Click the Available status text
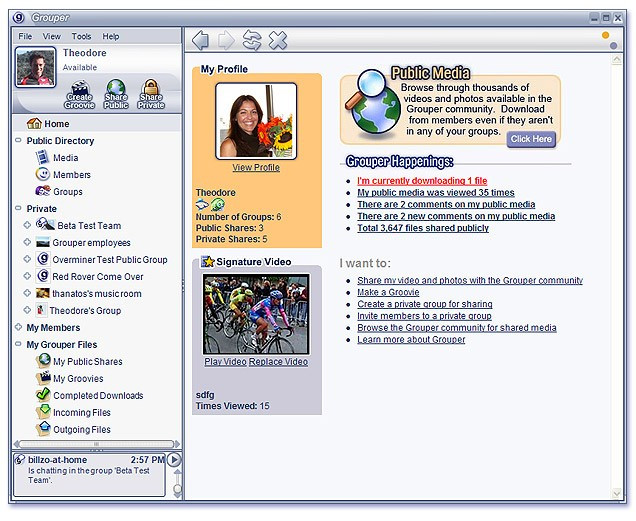This screenshot has width=636, height=521. (80, 67)
